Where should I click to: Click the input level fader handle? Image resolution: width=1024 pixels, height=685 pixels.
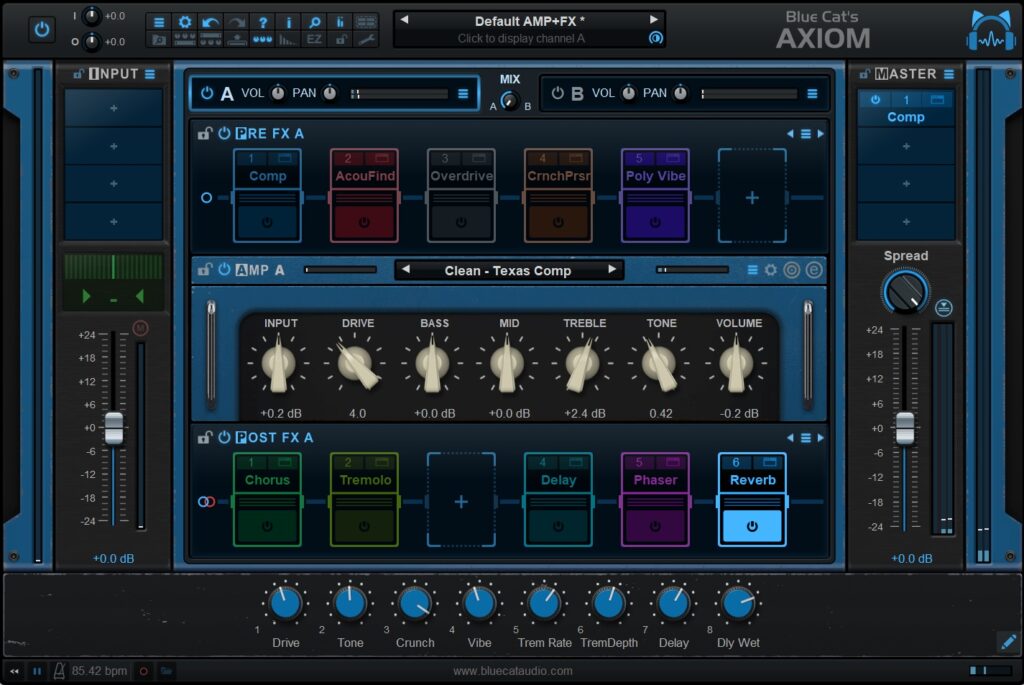click(114, 428)
